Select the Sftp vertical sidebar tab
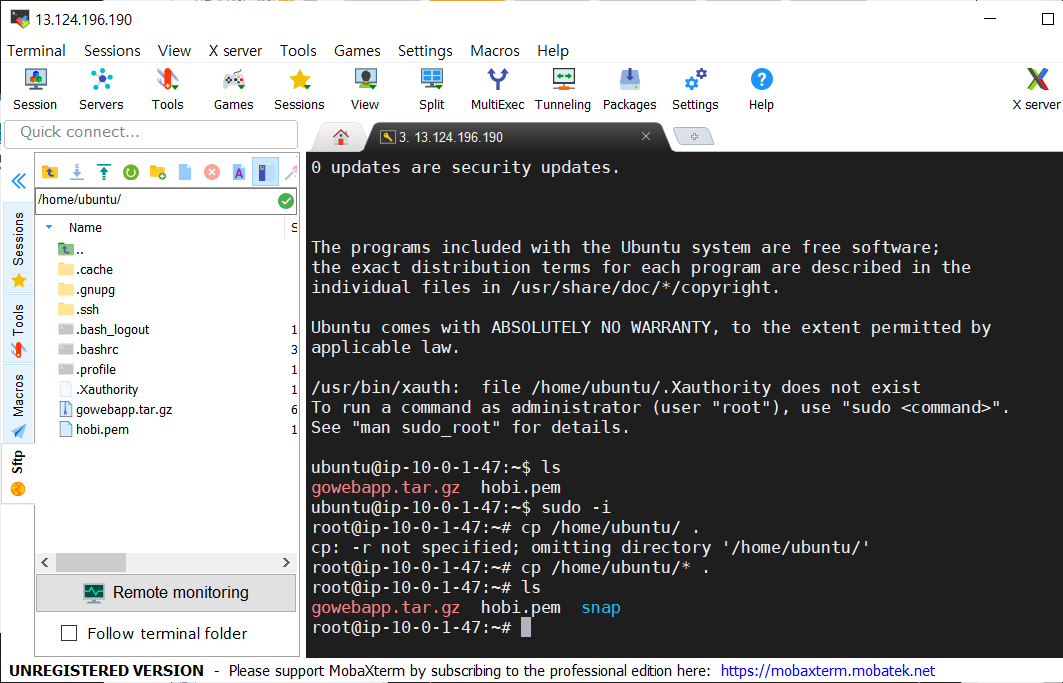This screenshot has height=683, width=1063. (18, 473)
